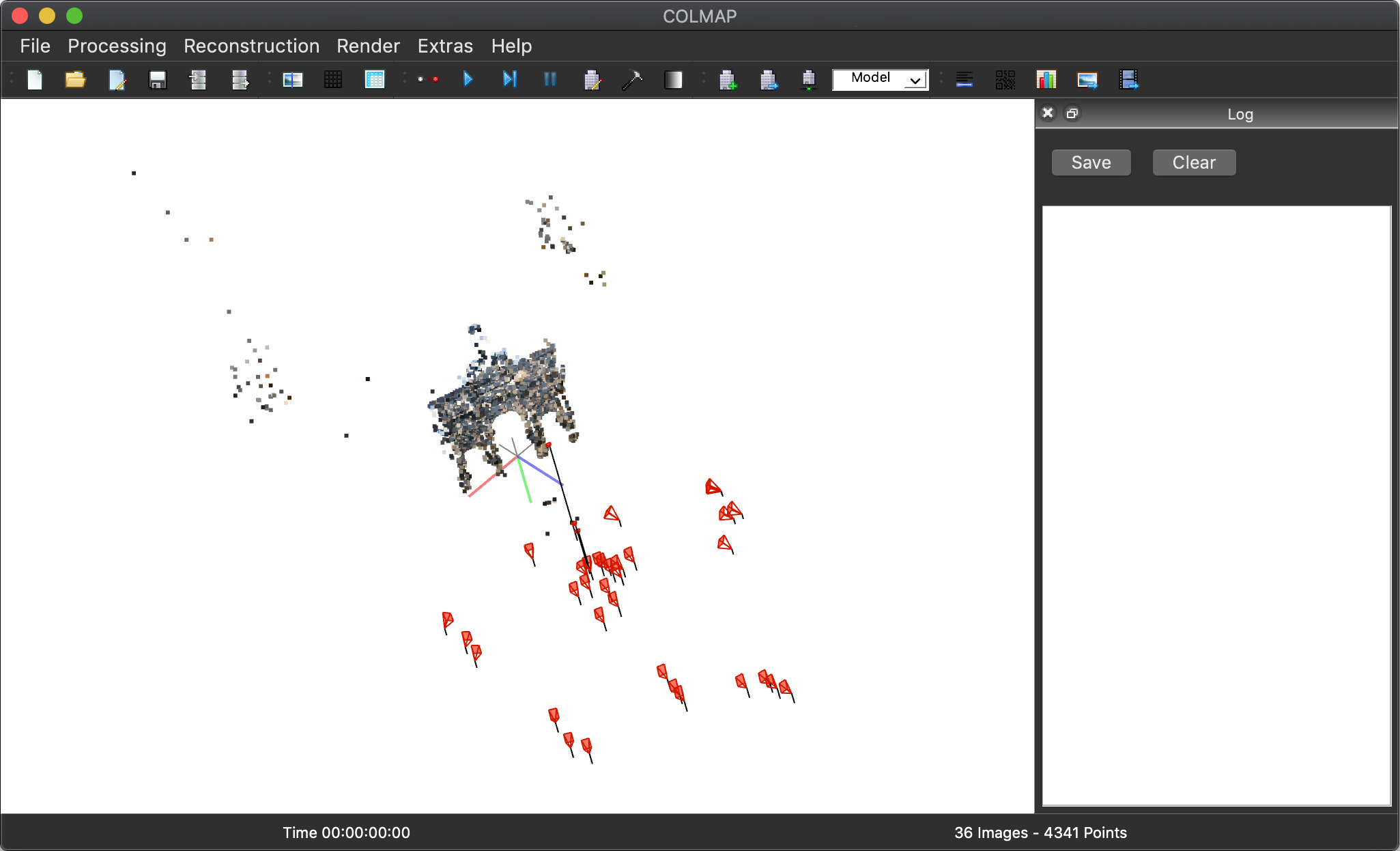Click the Edit project icon
Image resolution: width=1400 pixels, height=851 pixels.
coord(117,80)
